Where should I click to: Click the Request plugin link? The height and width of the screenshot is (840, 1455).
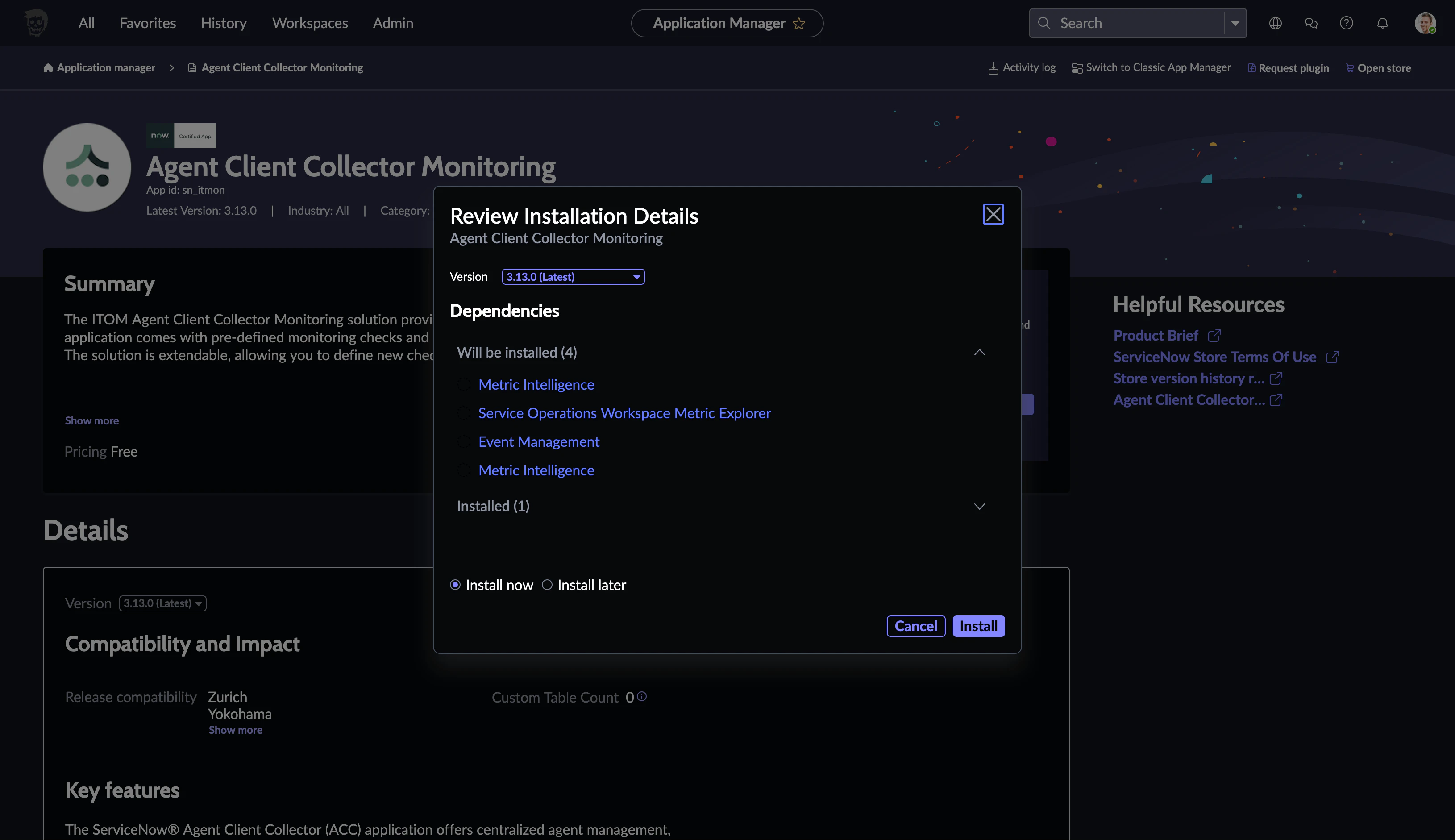pos(1293,68)
